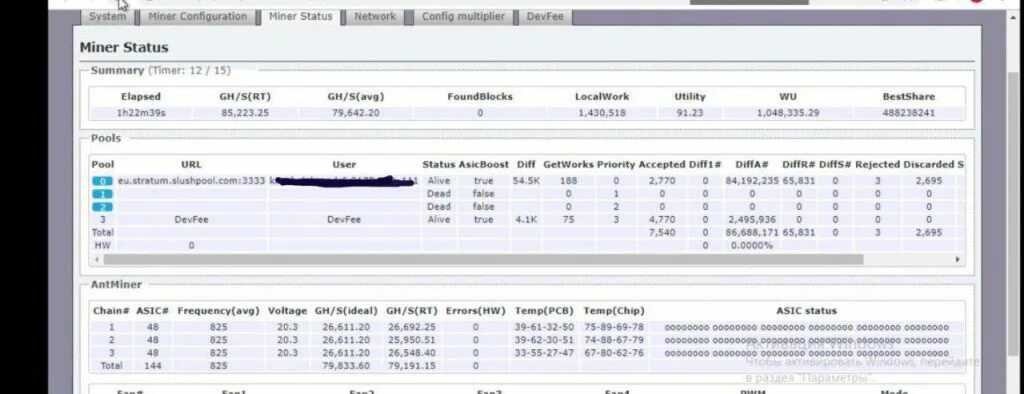Select the Miner Status tab
The image size is (1024, 394).
(x=300, y=17)
